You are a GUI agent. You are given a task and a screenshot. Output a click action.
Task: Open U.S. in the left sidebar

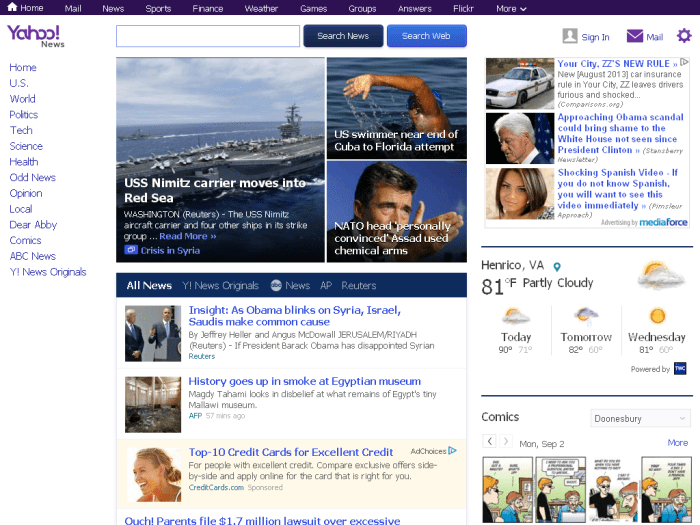[19, 83]
